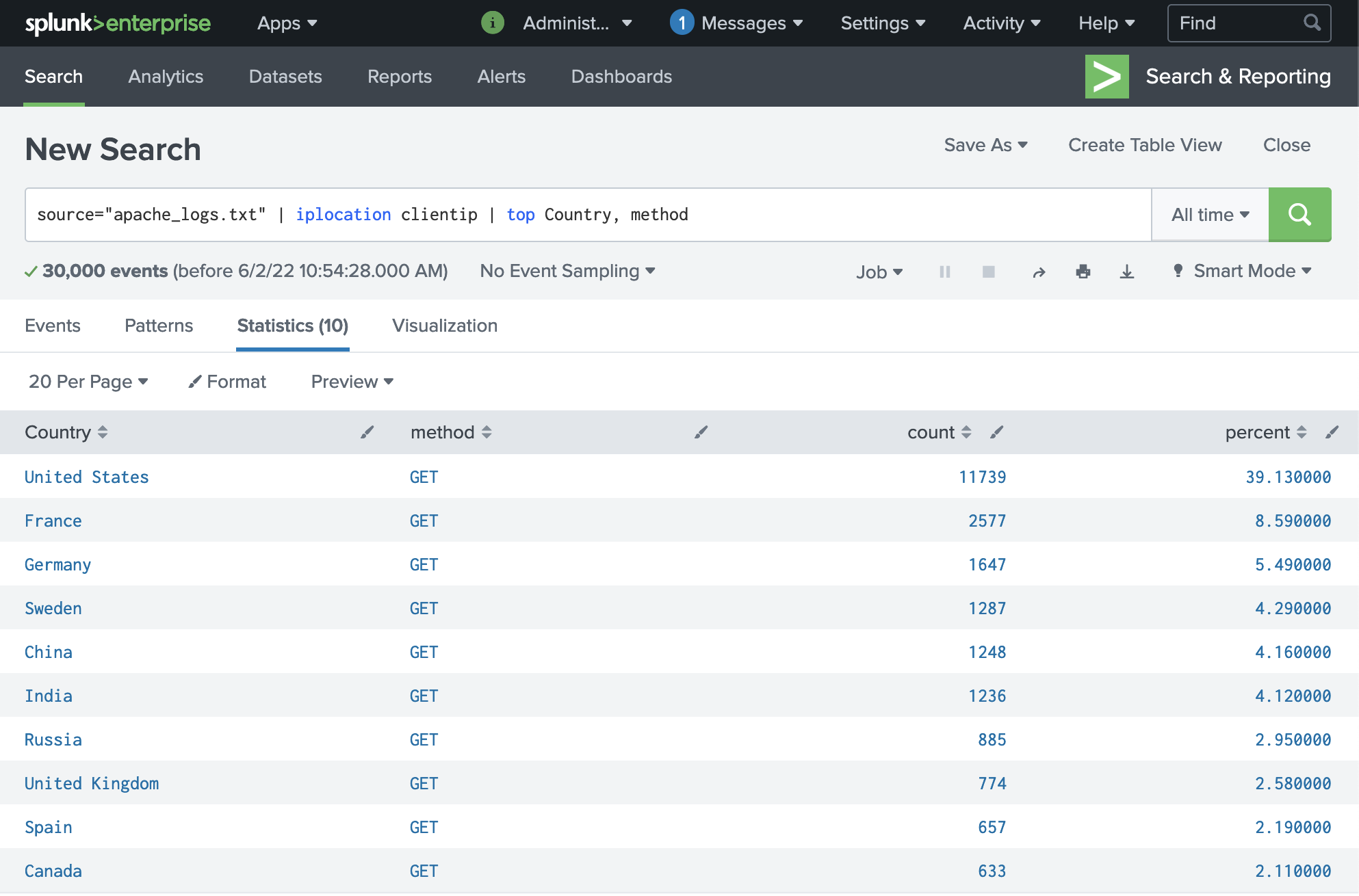The height and width of the screenshot is (896, 1359).
Task: Switch to the Visualization tab
Action: click(x=444, y=326)
